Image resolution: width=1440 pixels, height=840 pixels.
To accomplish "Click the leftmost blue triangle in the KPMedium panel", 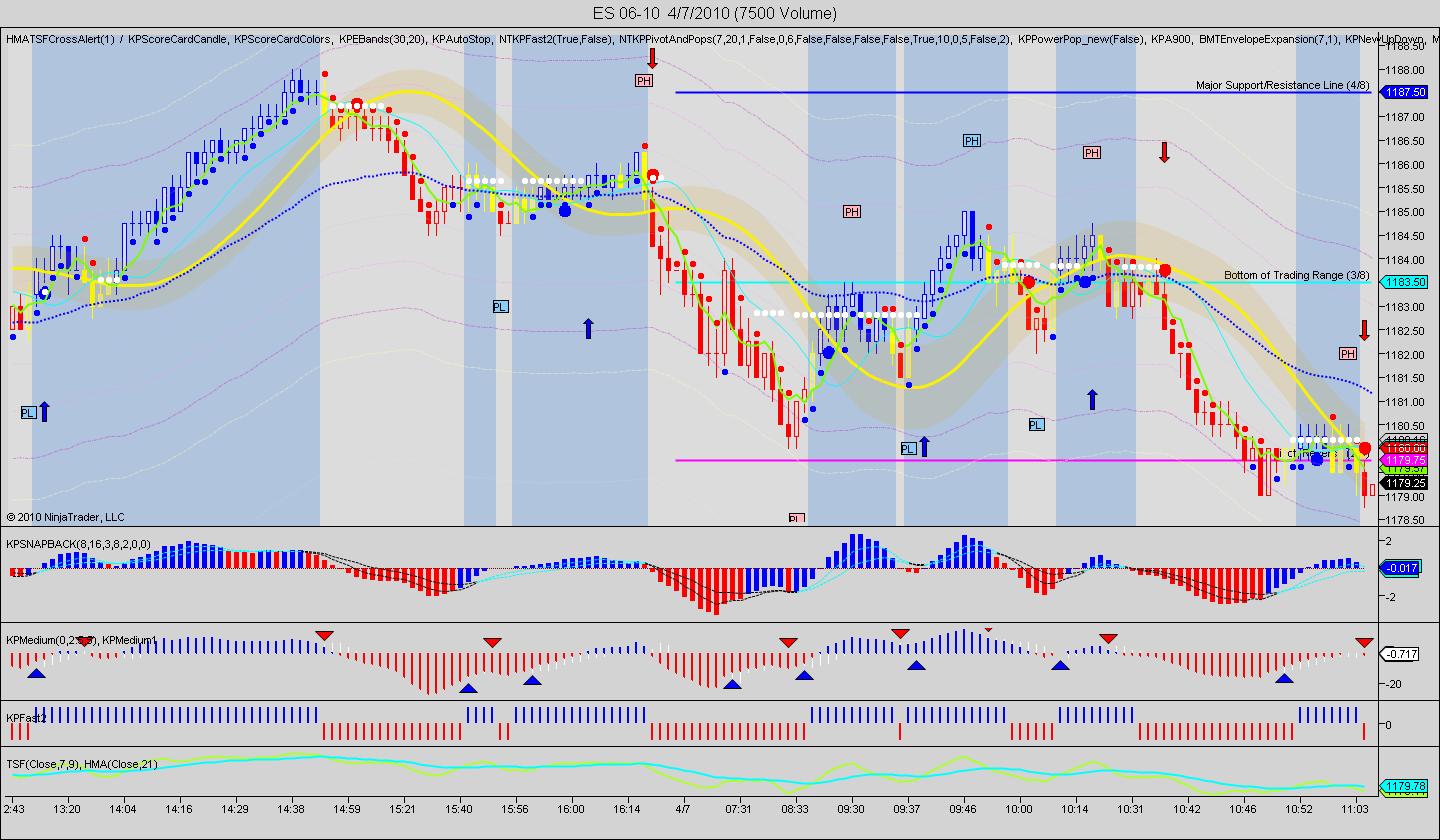I will tap(36, 675).
